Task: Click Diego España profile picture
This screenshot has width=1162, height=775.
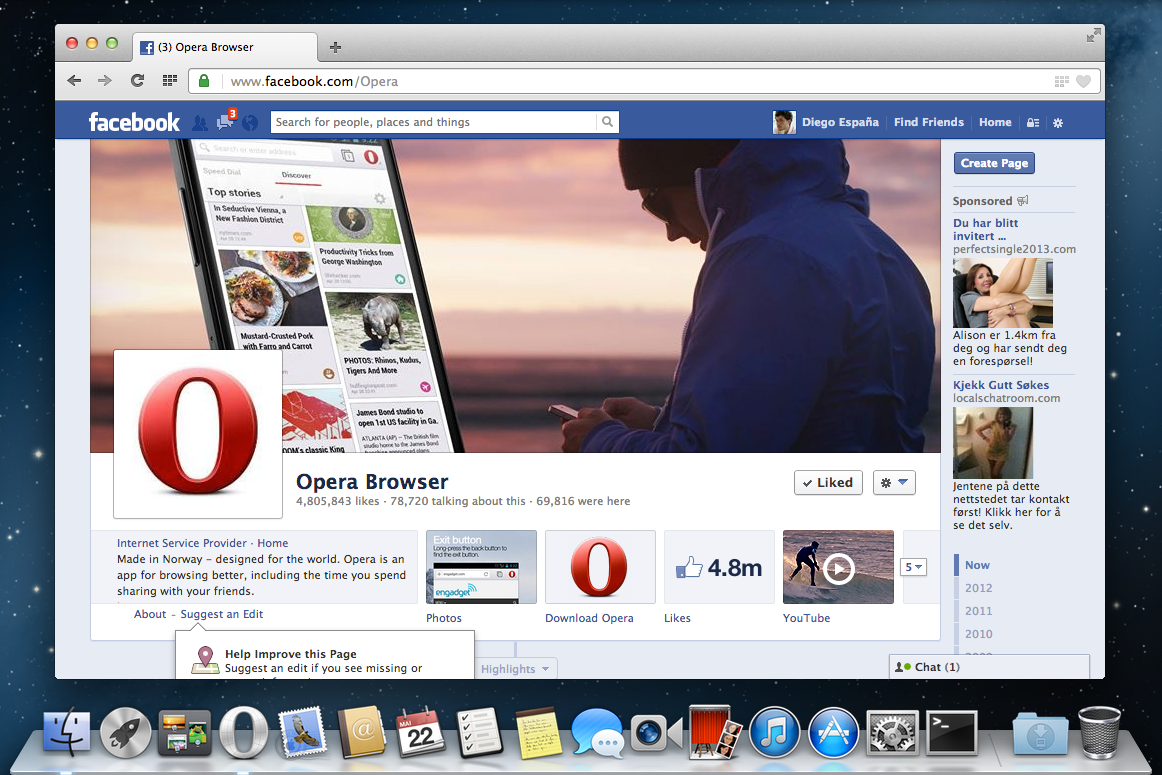Action: pos(783,122)
